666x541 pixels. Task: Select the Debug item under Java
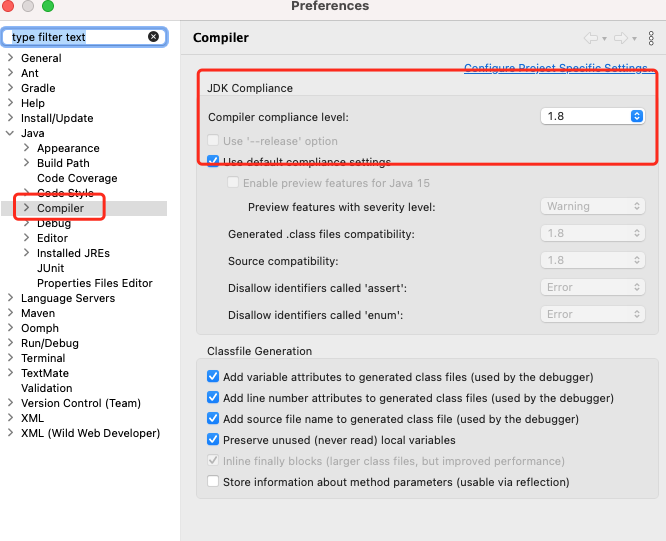coord(54,223)
